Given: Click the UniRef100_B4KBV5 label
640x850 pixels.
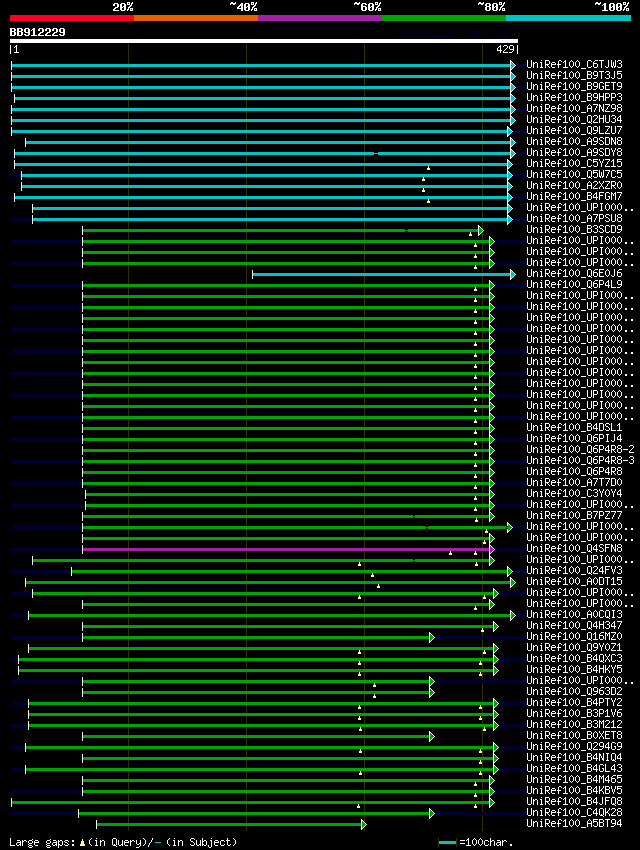Looking at the screenshot, I should click(574, 790).
